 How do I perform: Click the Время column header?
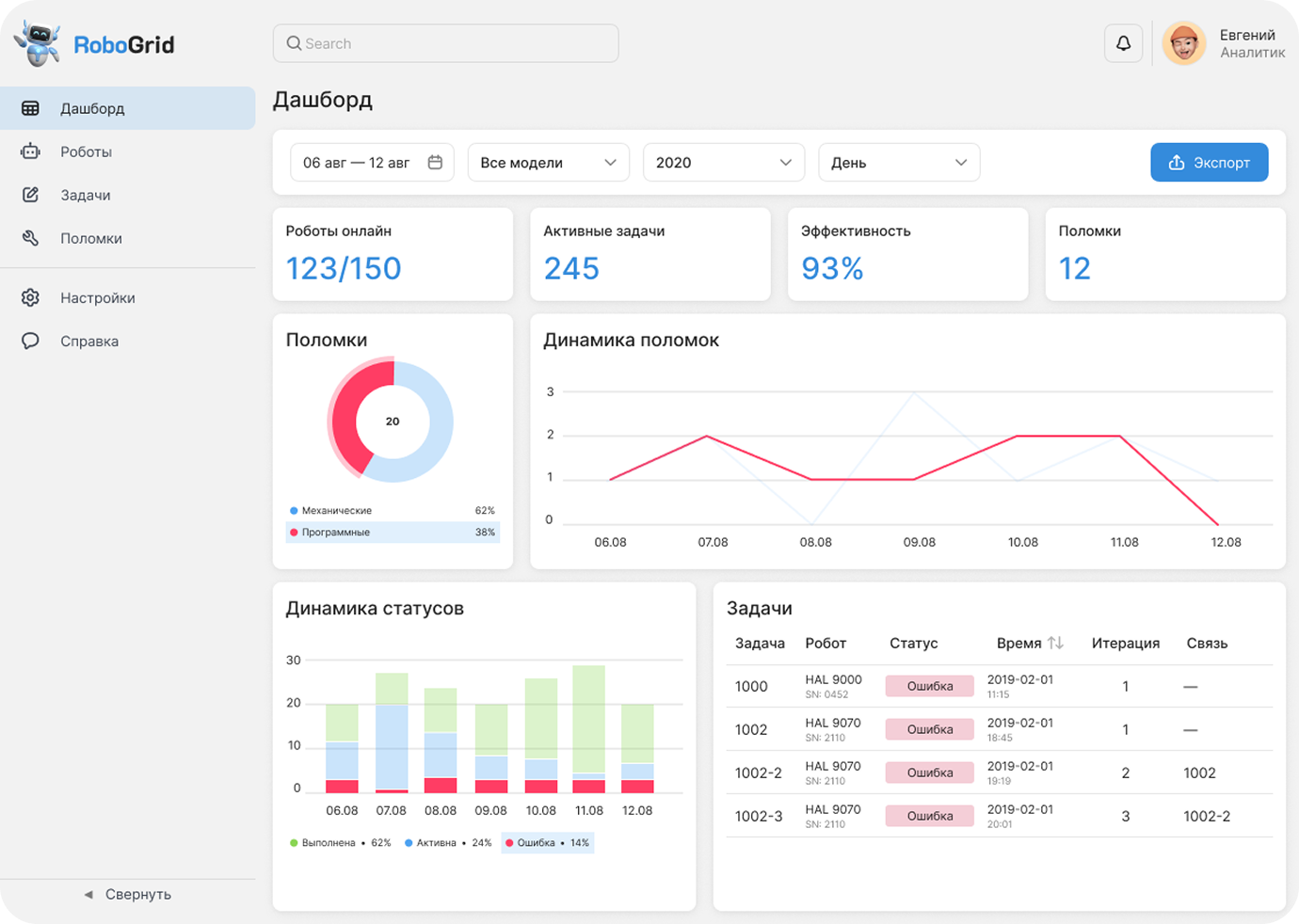(1018, 644)
